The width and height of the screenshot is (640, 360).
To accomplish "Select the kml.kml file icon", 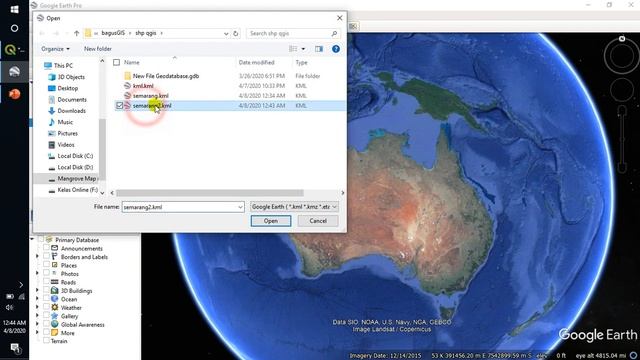I will click(127, 86).
